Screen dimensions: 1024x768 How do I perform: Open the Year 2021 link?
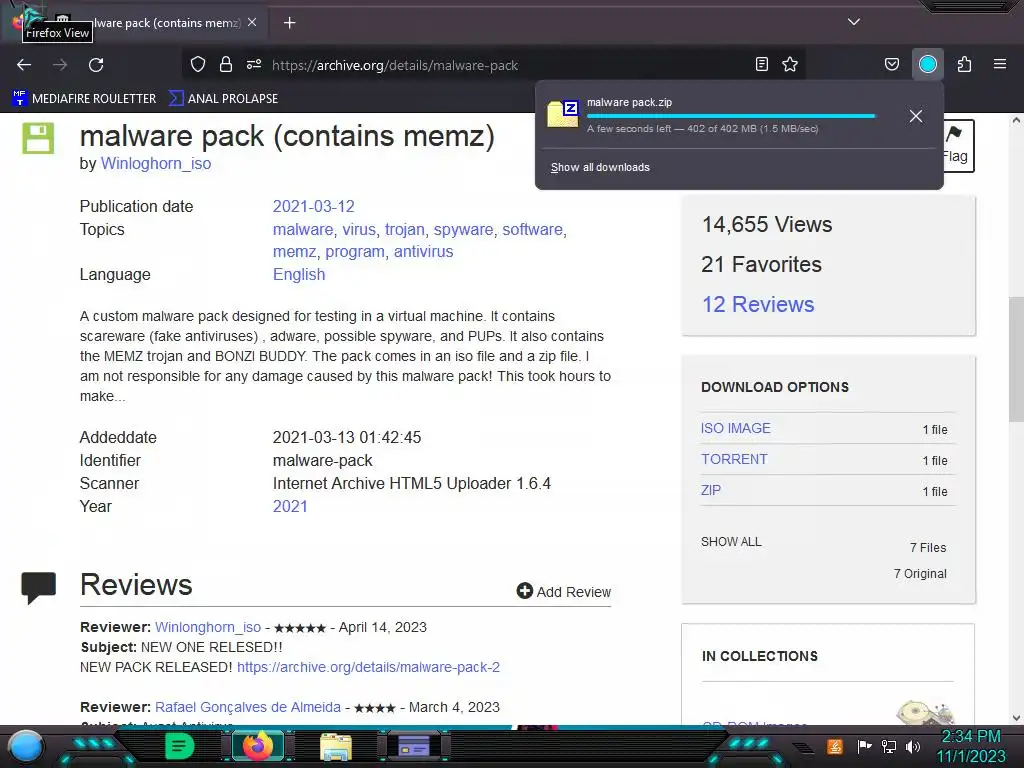coord(290,506)
